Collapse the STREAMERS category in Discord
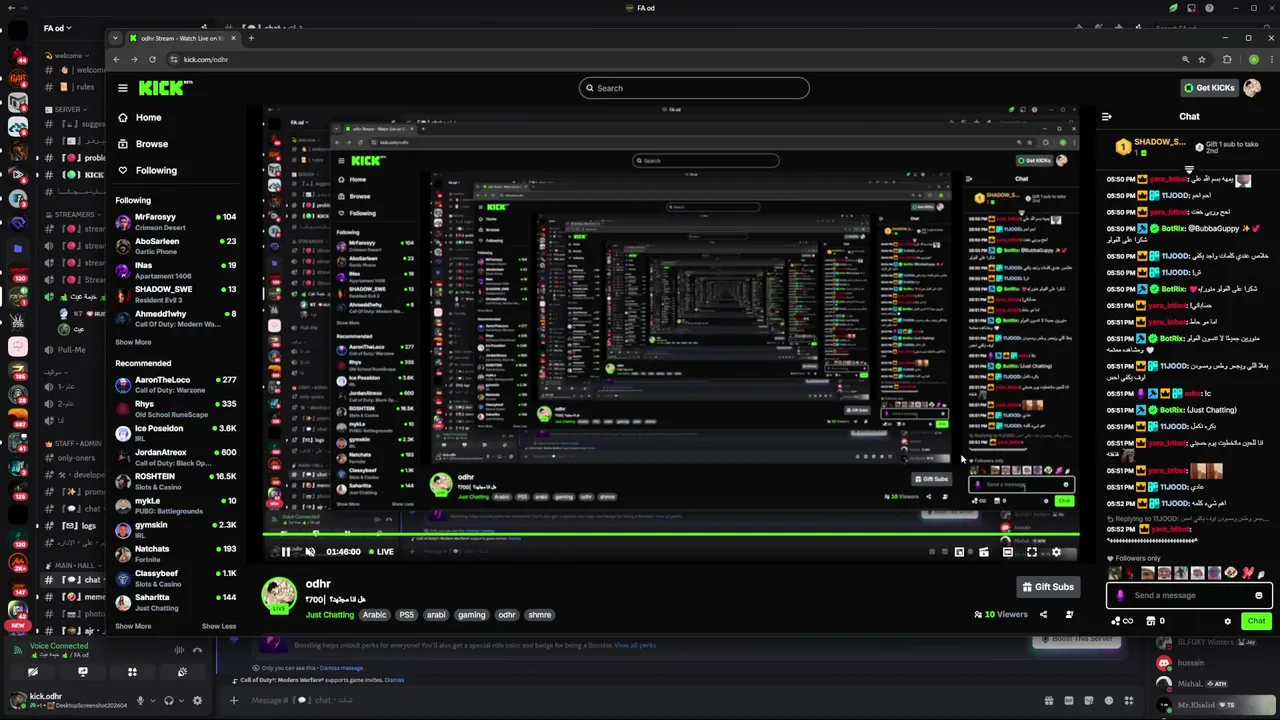The image size is (1280, 720). pos(72,214)
